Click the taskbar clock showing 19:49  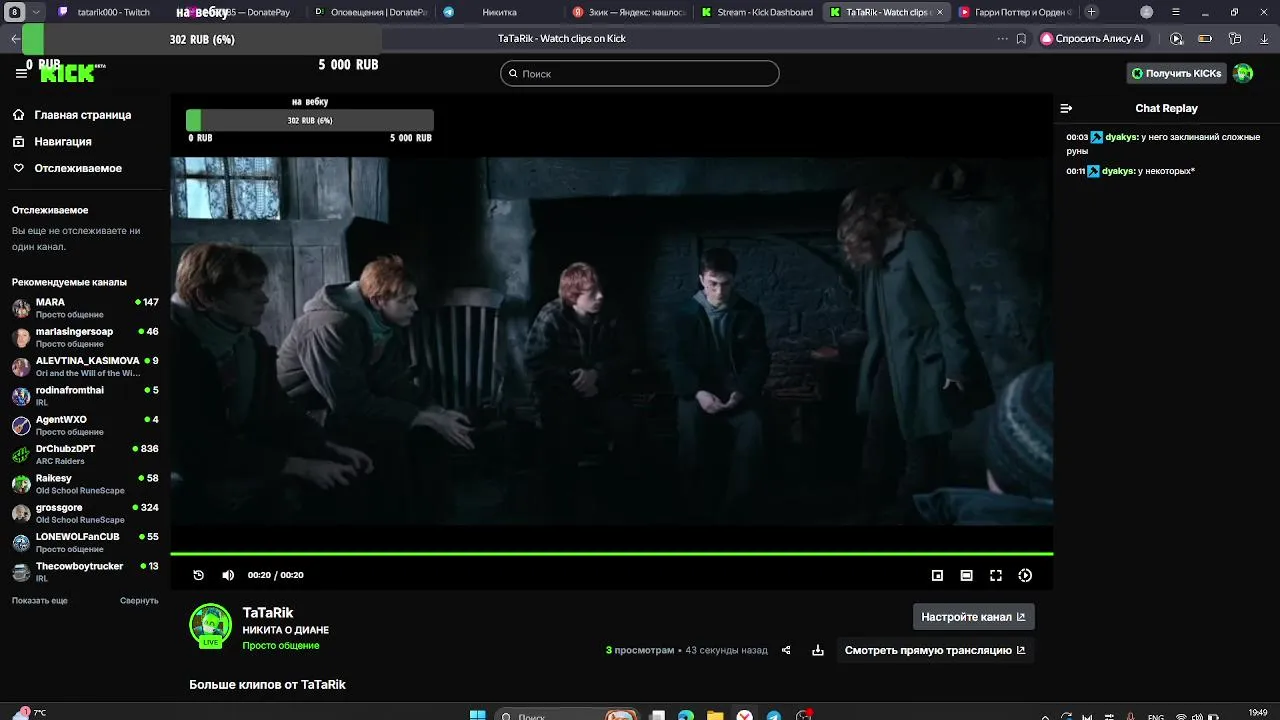[x=1258, y=713]
